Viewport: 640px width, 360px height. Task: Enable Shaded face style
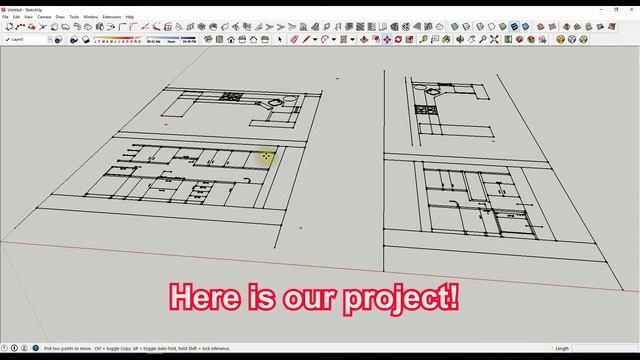(503, 27)
